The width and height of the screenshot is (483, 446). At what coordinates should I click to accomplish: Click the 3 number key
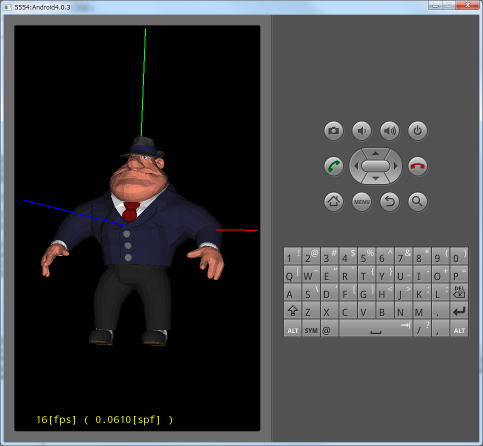[329, 256]
